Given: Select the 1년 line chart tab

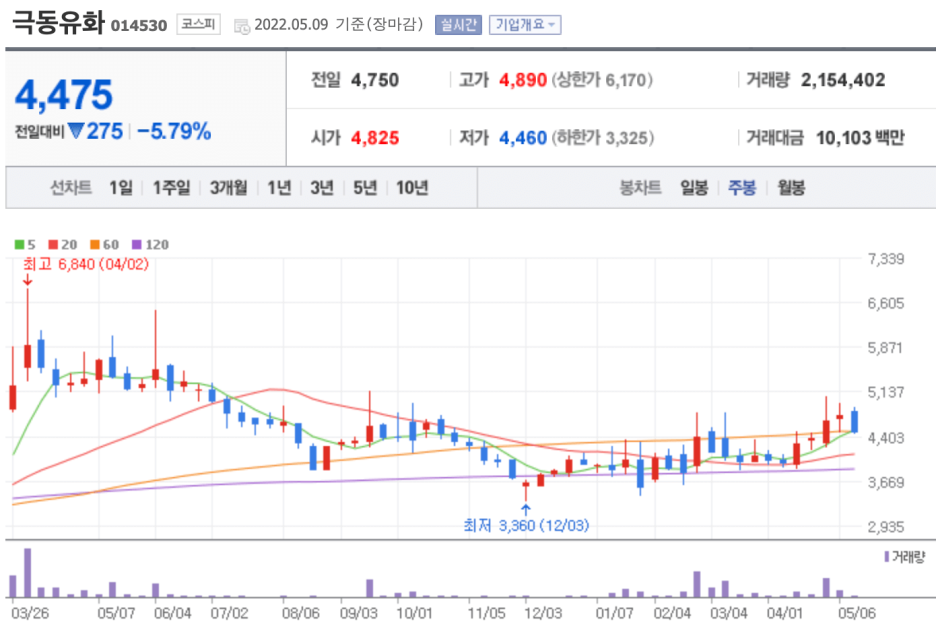Looking at the screenshot, I should [x=279, y=188].
